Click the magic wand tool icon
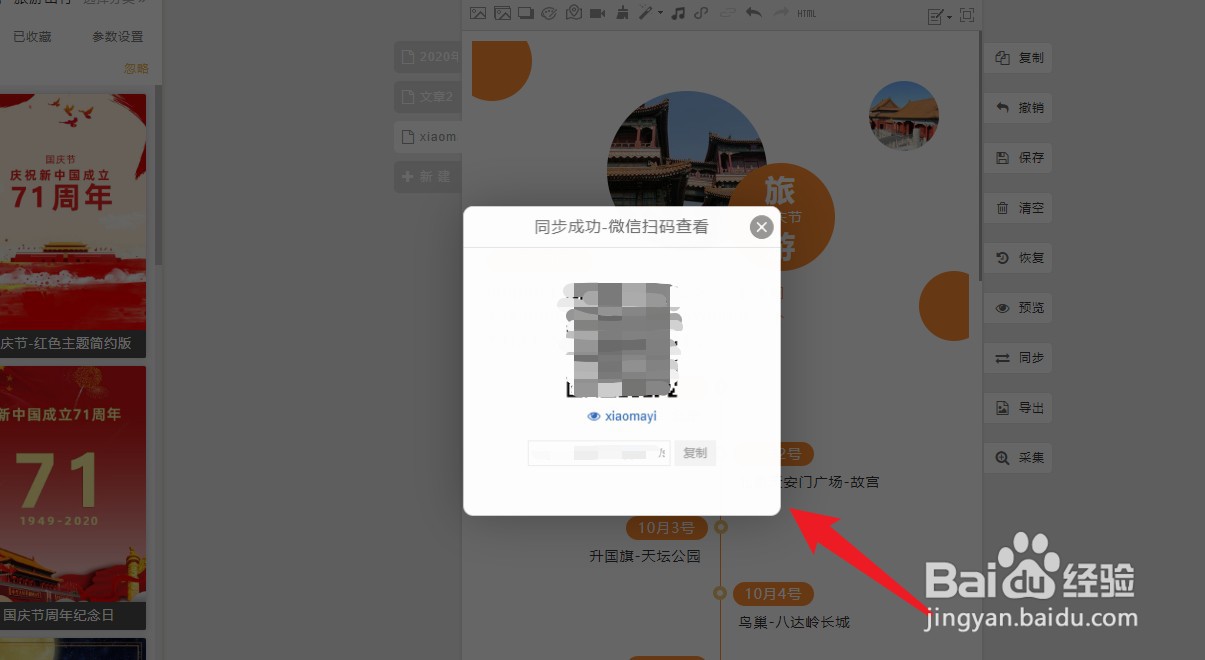 tap(646, 13)
